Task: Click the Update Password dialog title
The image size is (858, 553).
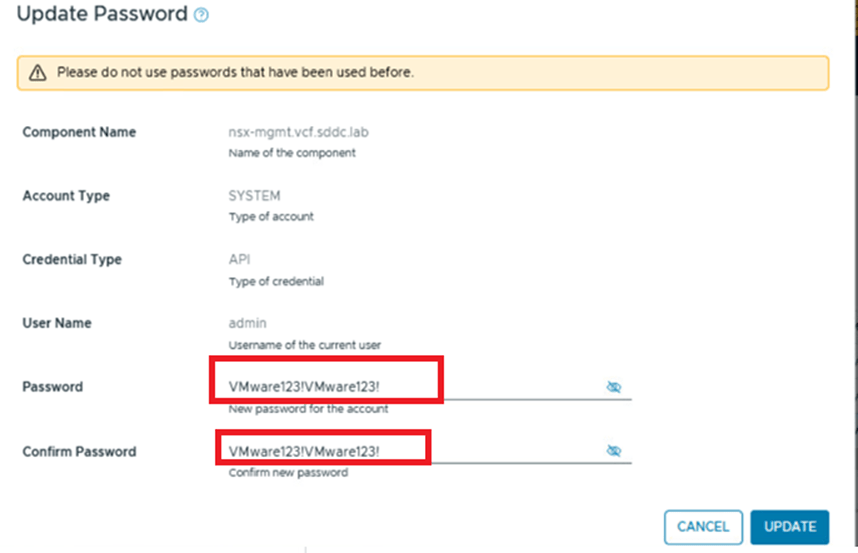Action: point(102,14)
